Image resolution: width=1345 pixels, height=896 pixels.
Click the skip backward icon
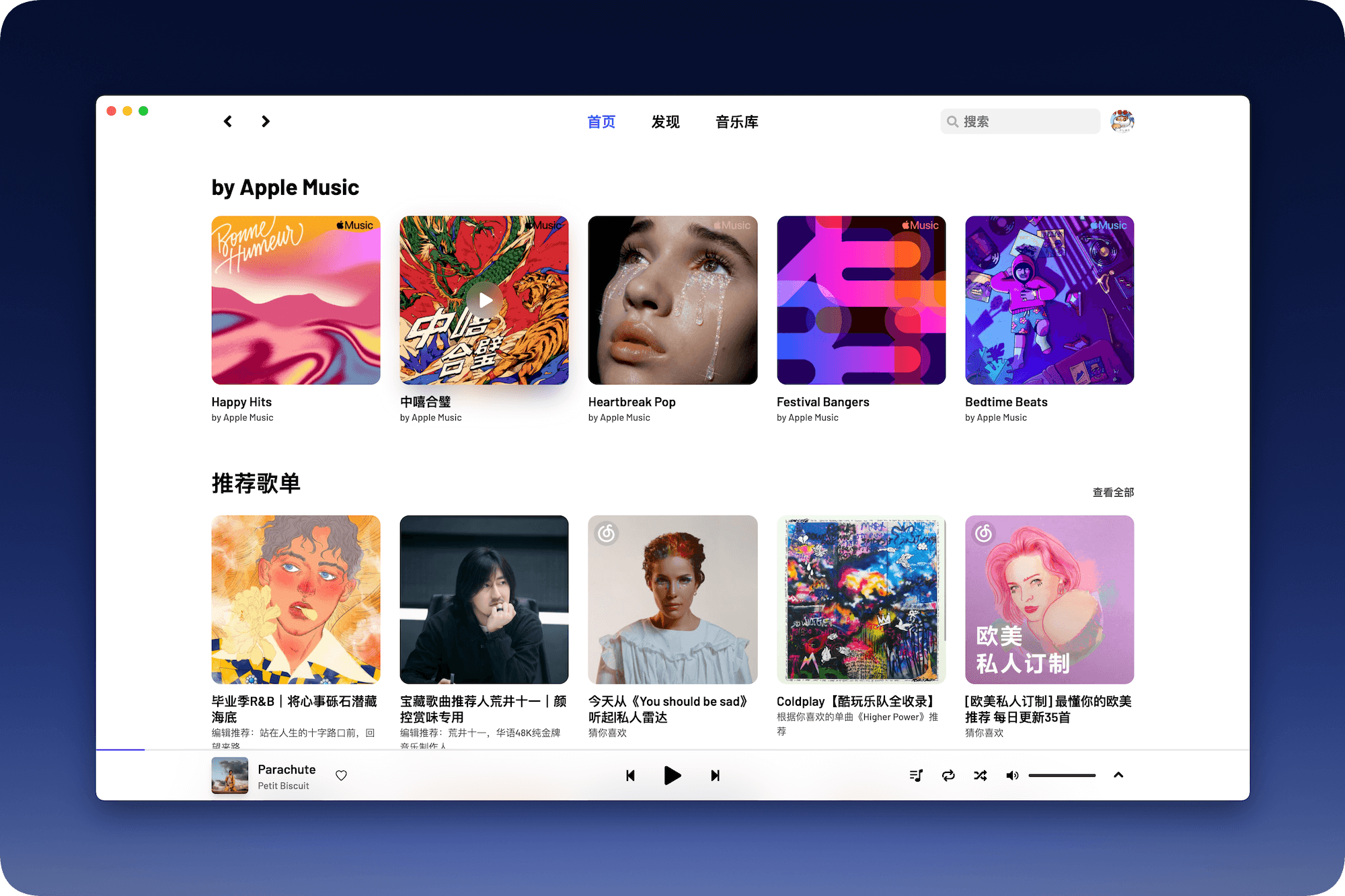point(629,775)
